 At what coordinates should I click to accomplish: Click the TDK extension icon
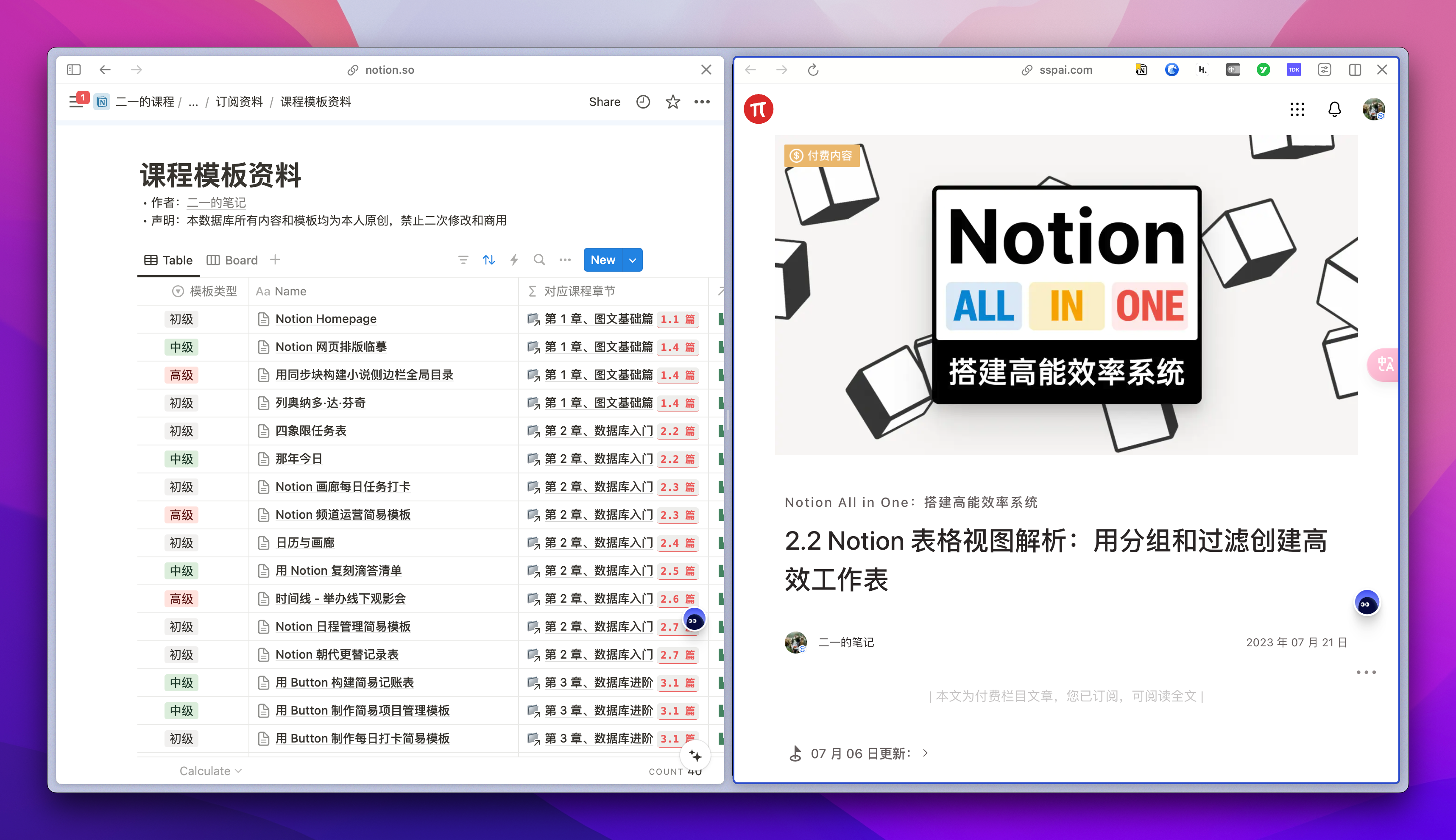point(1294,70)
